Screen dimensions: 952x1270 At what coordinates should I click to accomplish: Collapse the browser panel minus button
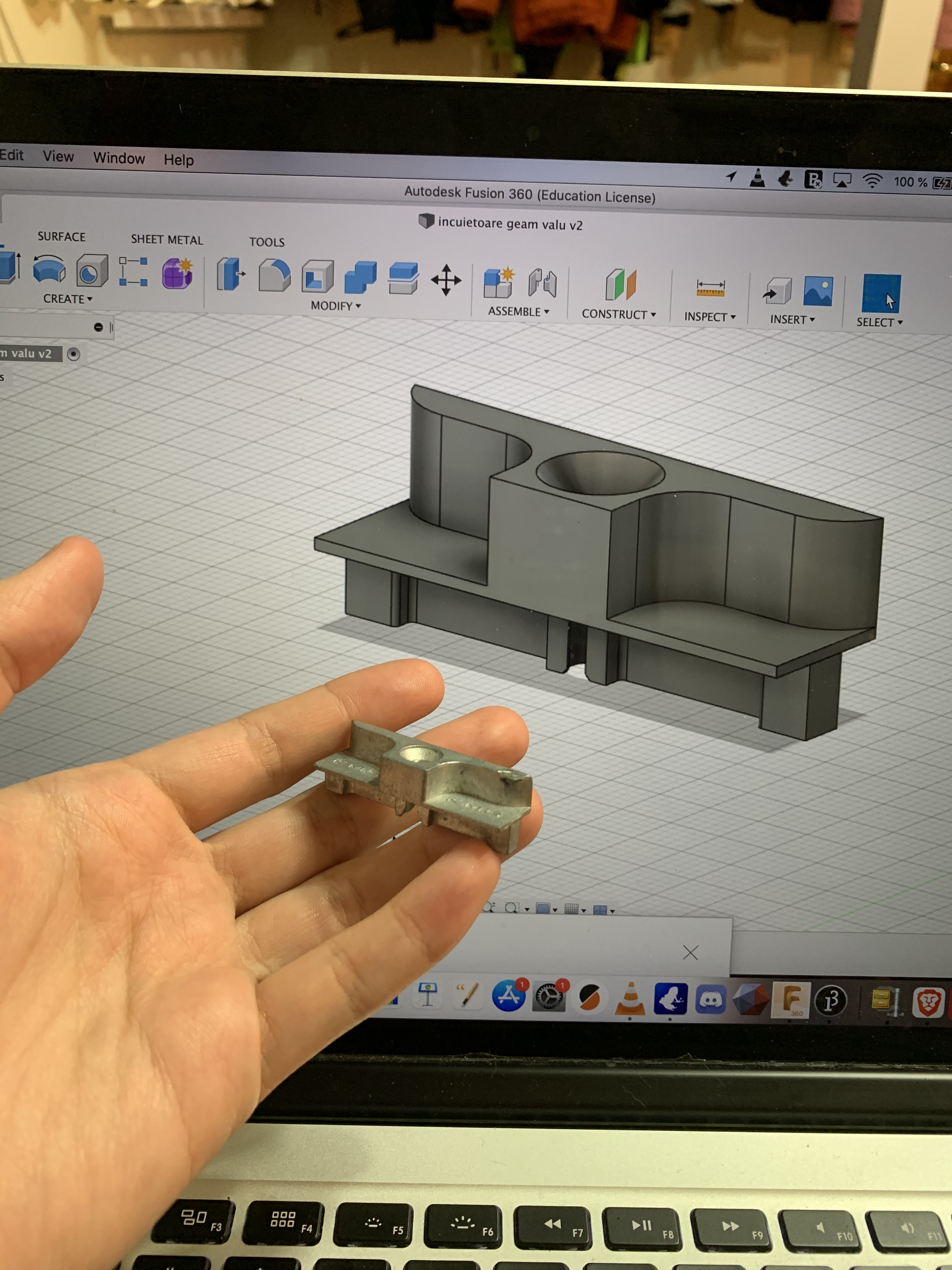point(98,327)
